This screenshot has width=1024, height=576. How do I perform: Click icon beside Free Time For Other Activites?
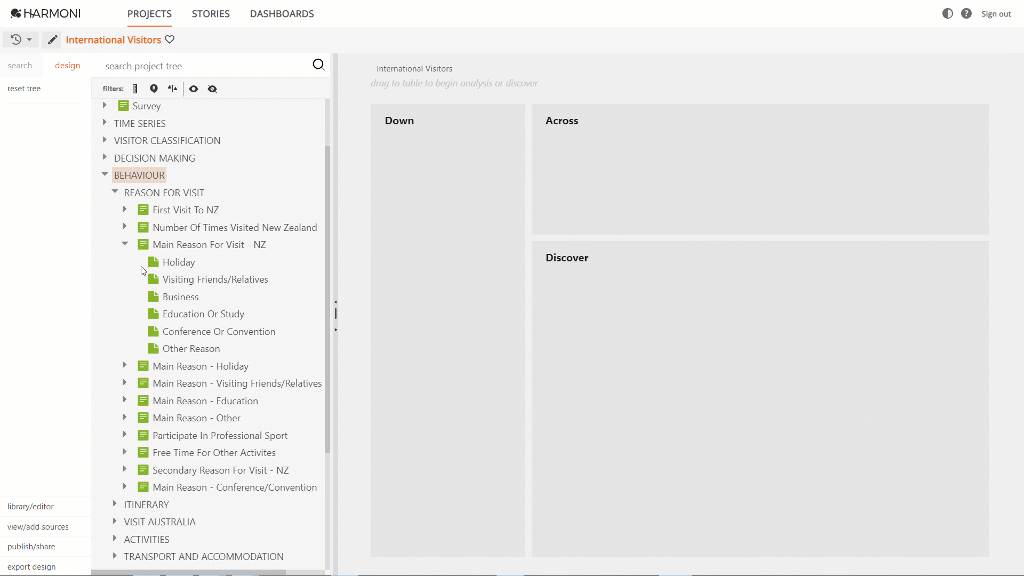(143, 453)
